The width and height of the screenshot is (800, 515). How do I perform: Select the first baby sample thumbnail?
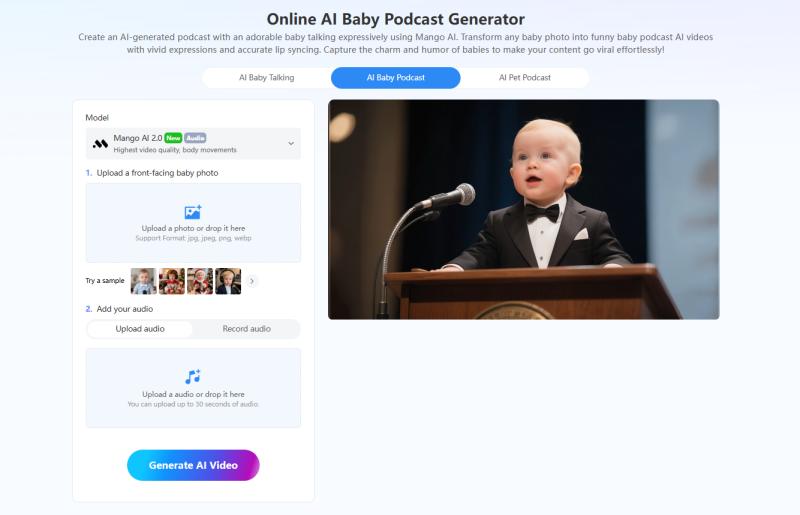tap(143, 281)
